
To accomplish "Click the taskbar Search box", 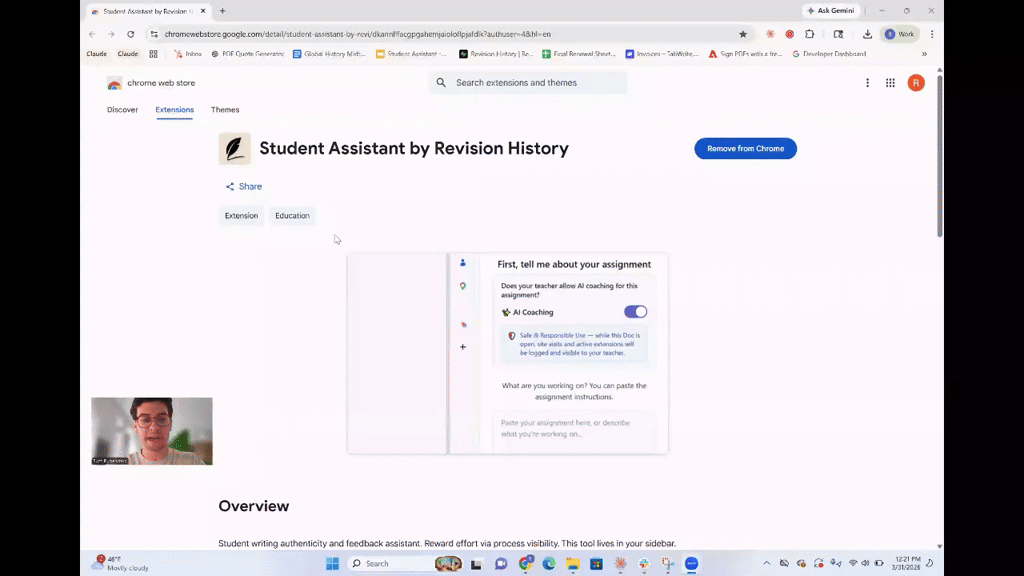I will point(405,563).
